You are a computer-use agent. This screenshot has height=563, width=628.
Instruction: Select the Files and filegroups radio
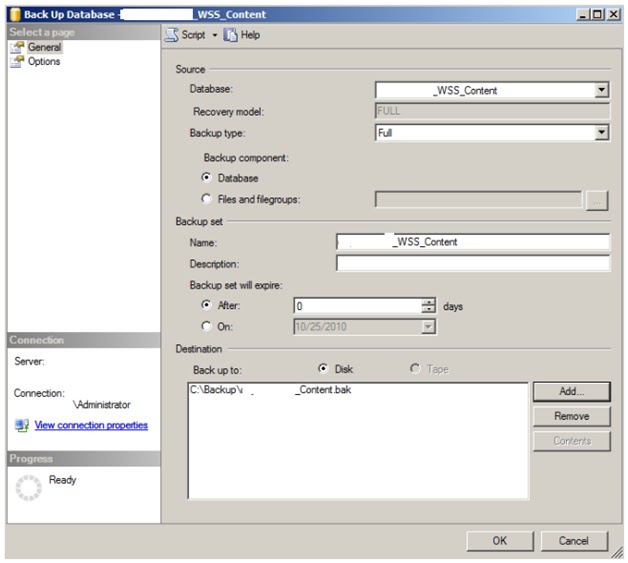click(206, 199)
